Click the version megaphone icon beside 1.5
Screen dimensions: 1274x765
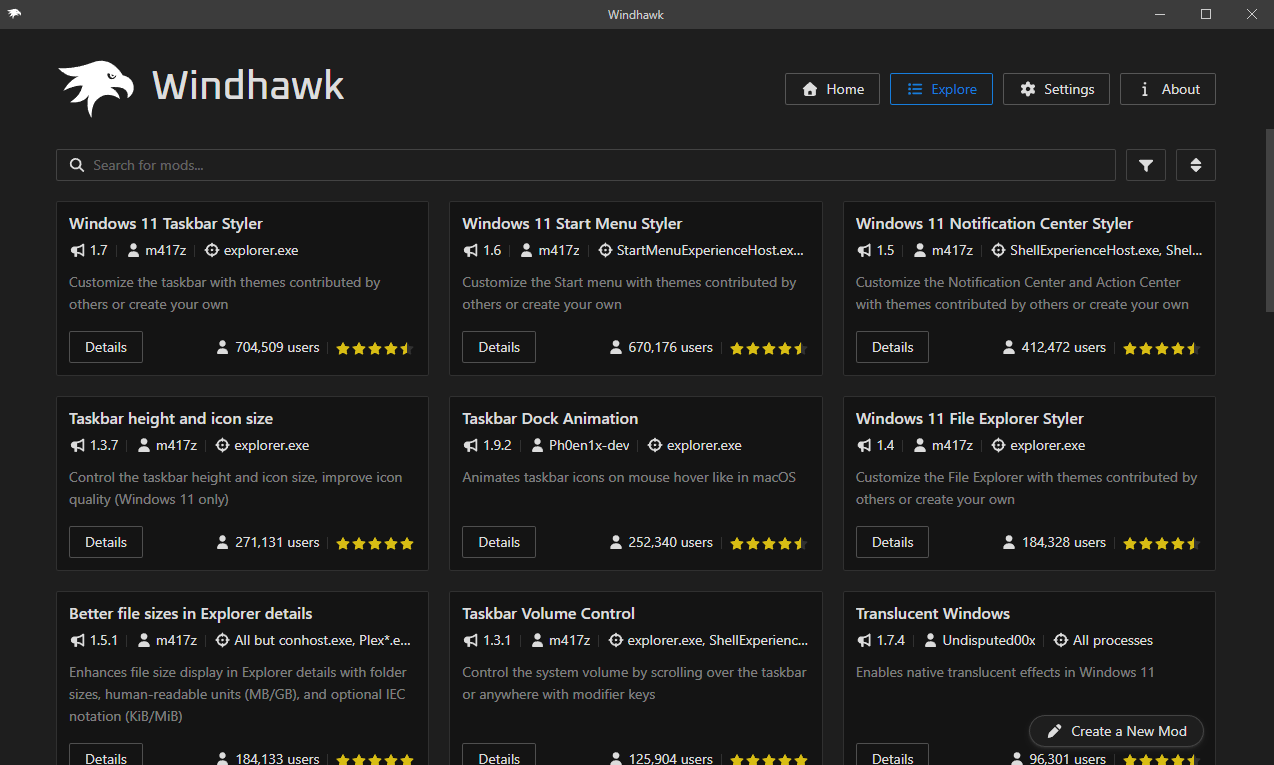864,250
